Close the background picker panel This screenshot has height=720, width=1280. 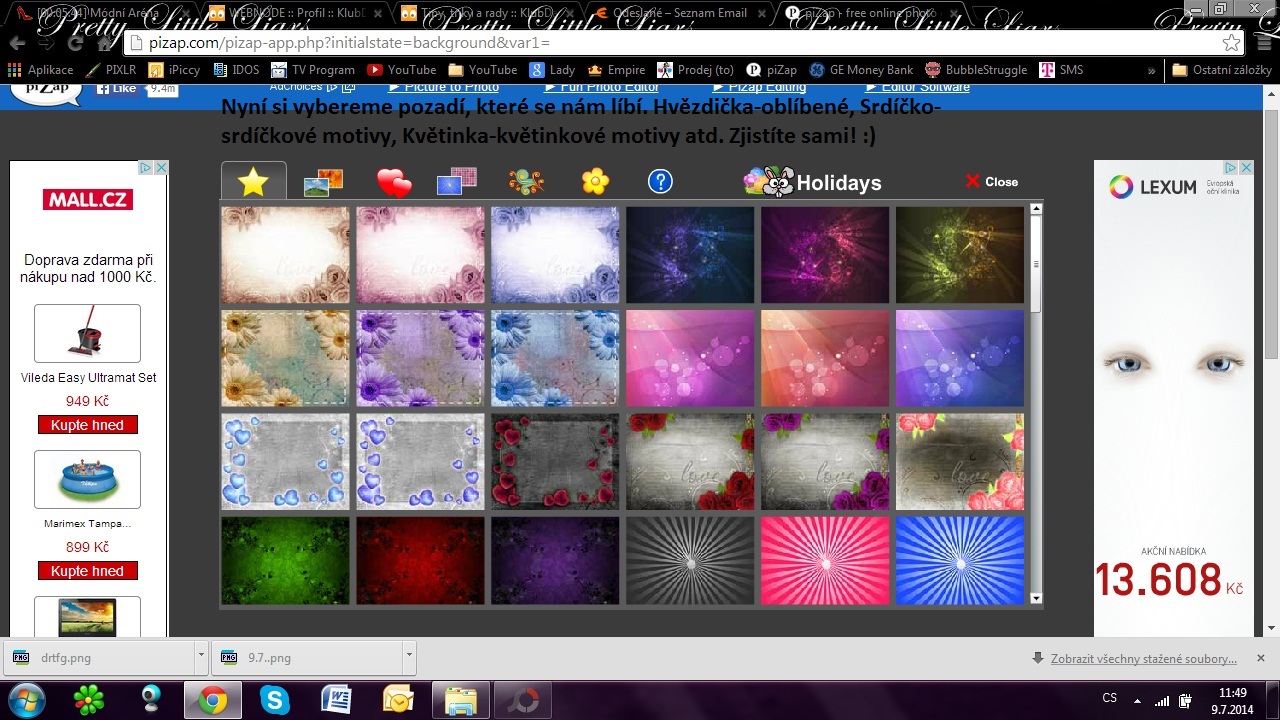coord(991,182)
